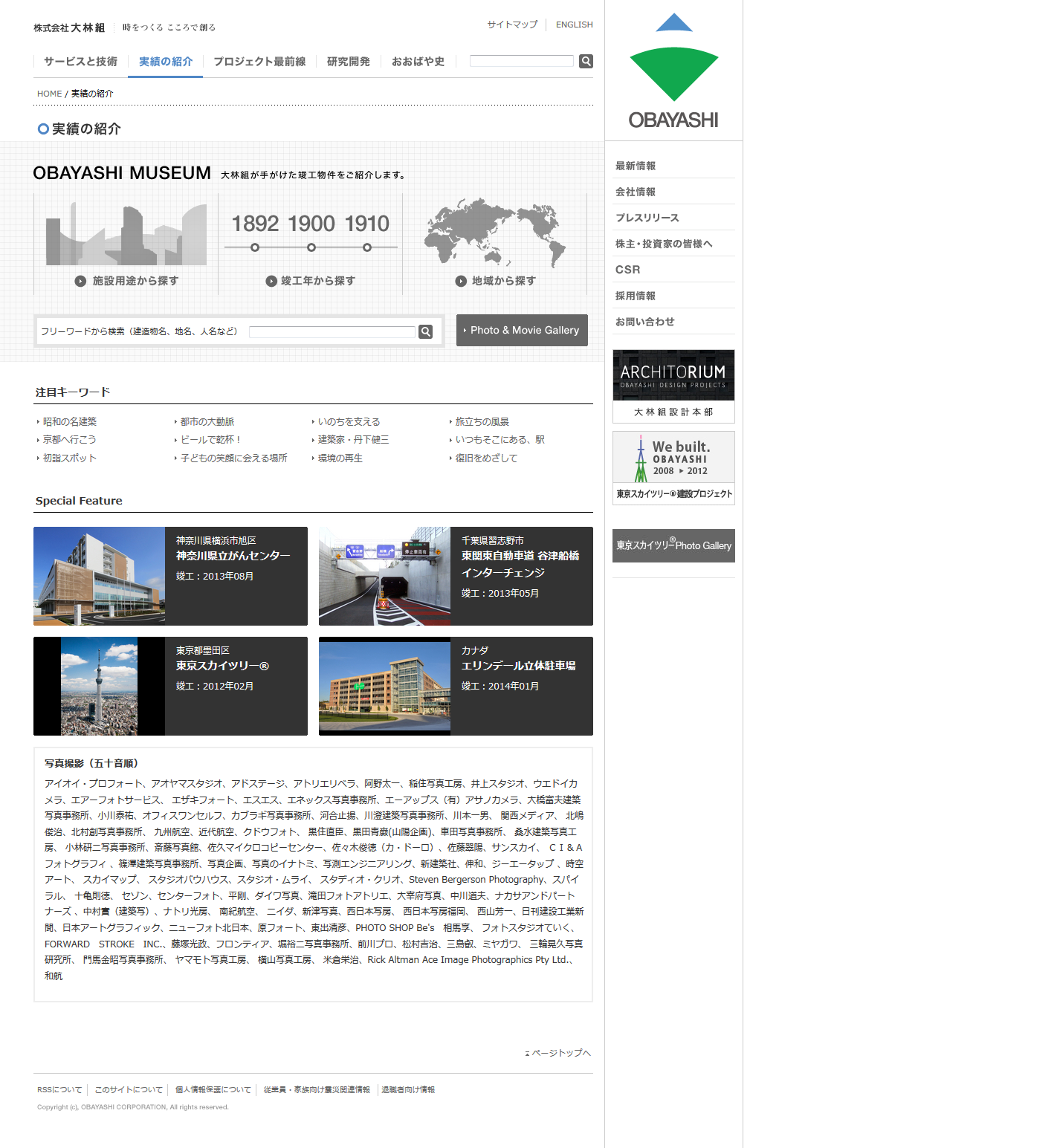
Task: Open おおばやし史 menu
Action: click(418, 62)
